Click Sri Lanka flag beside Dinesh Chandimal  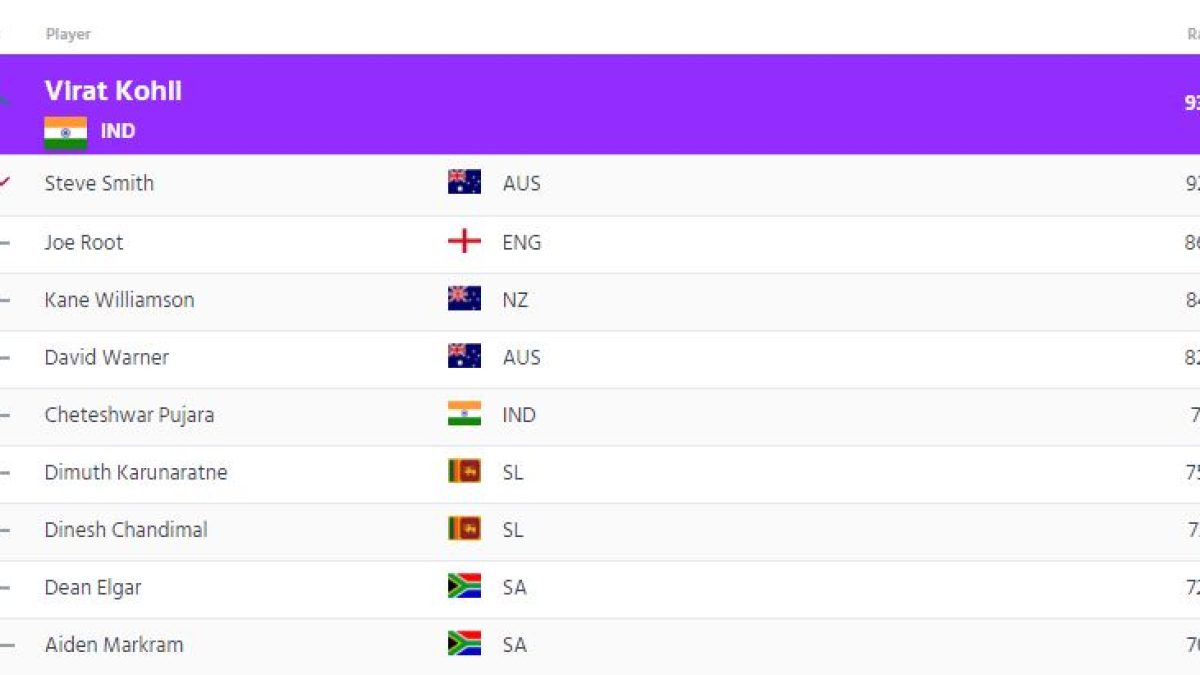click(x=464, y=529)
